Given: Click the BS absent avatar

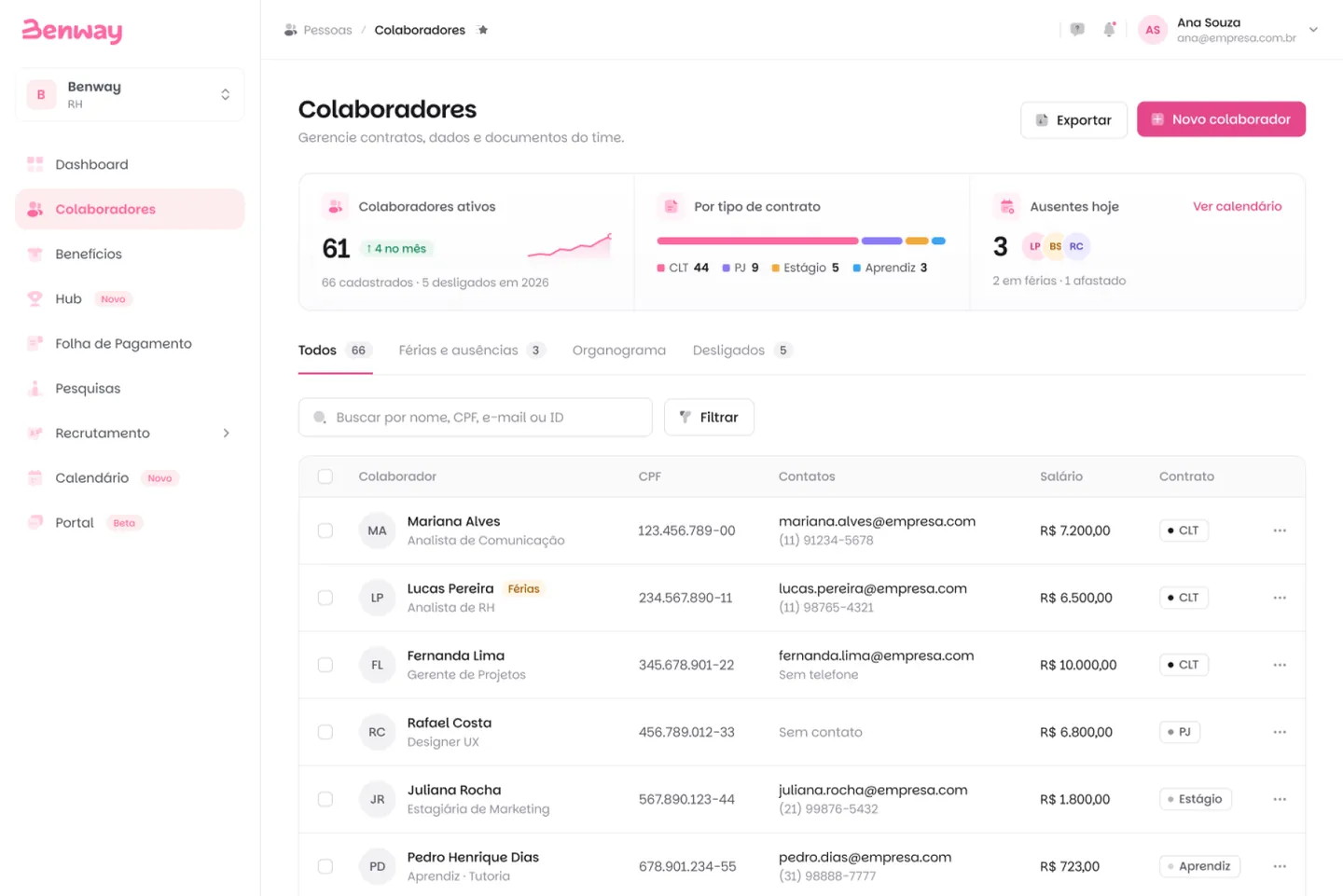Looking at the screenshot, I should click(x=1055, y=246).
